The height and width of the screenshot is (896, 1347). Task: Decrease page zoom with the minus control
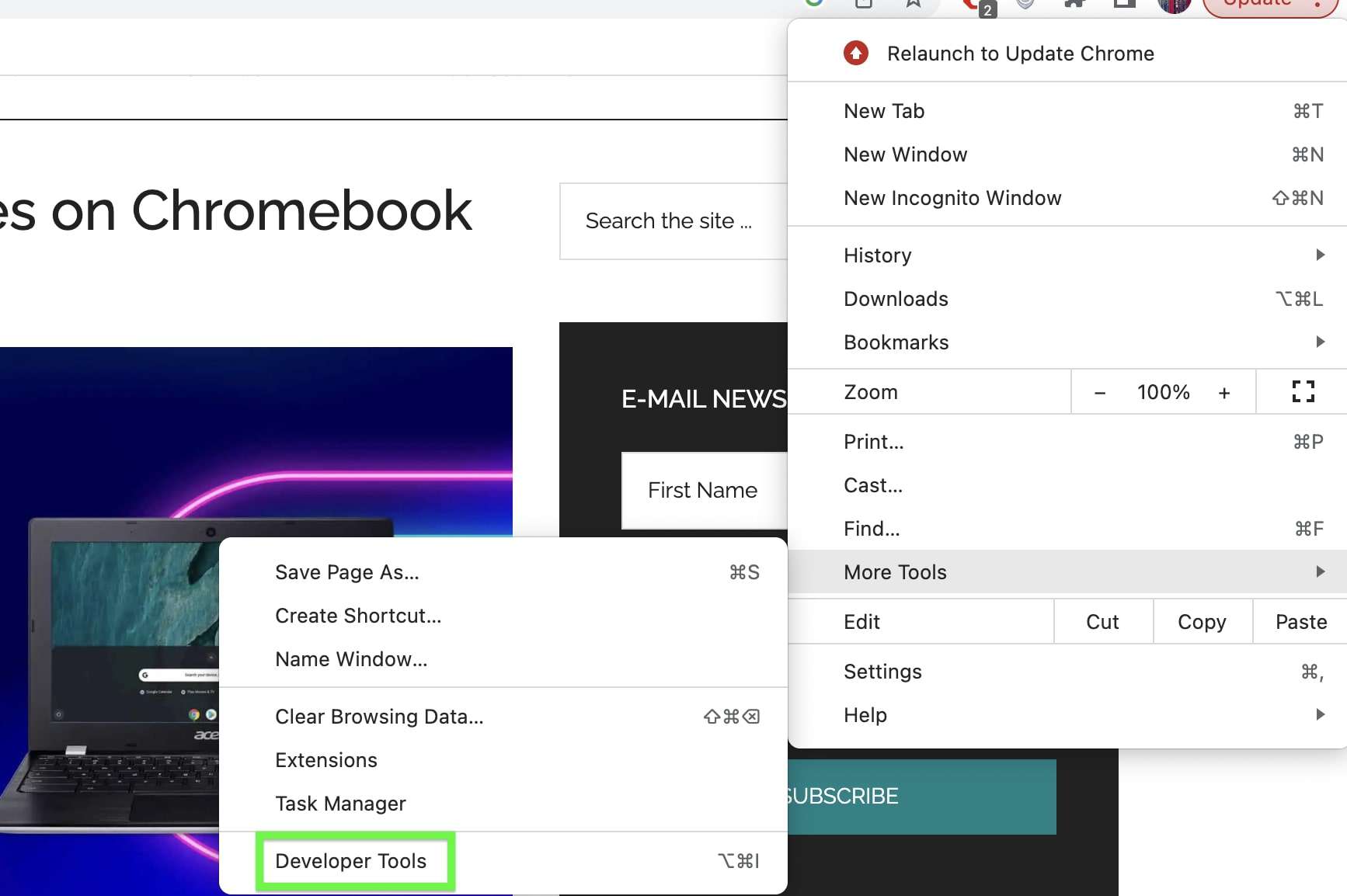tap(1100, 392)
